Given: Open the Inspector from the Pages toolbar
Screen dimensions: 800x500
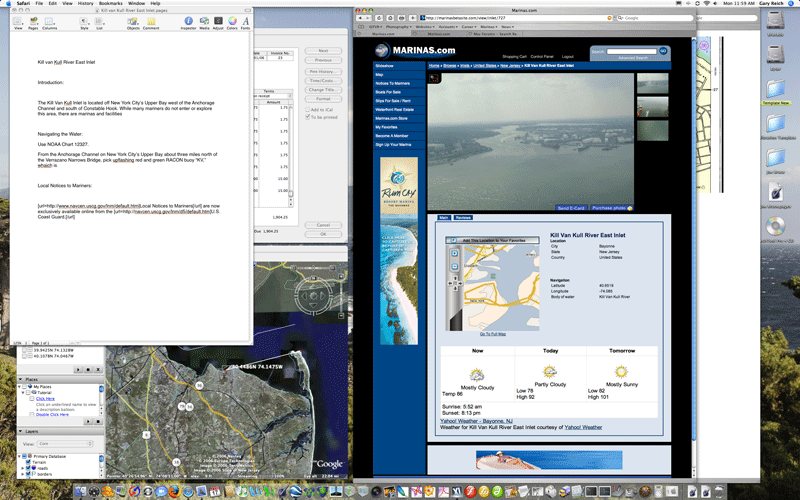Looking at the screenshot, I should tap(188, 21).
